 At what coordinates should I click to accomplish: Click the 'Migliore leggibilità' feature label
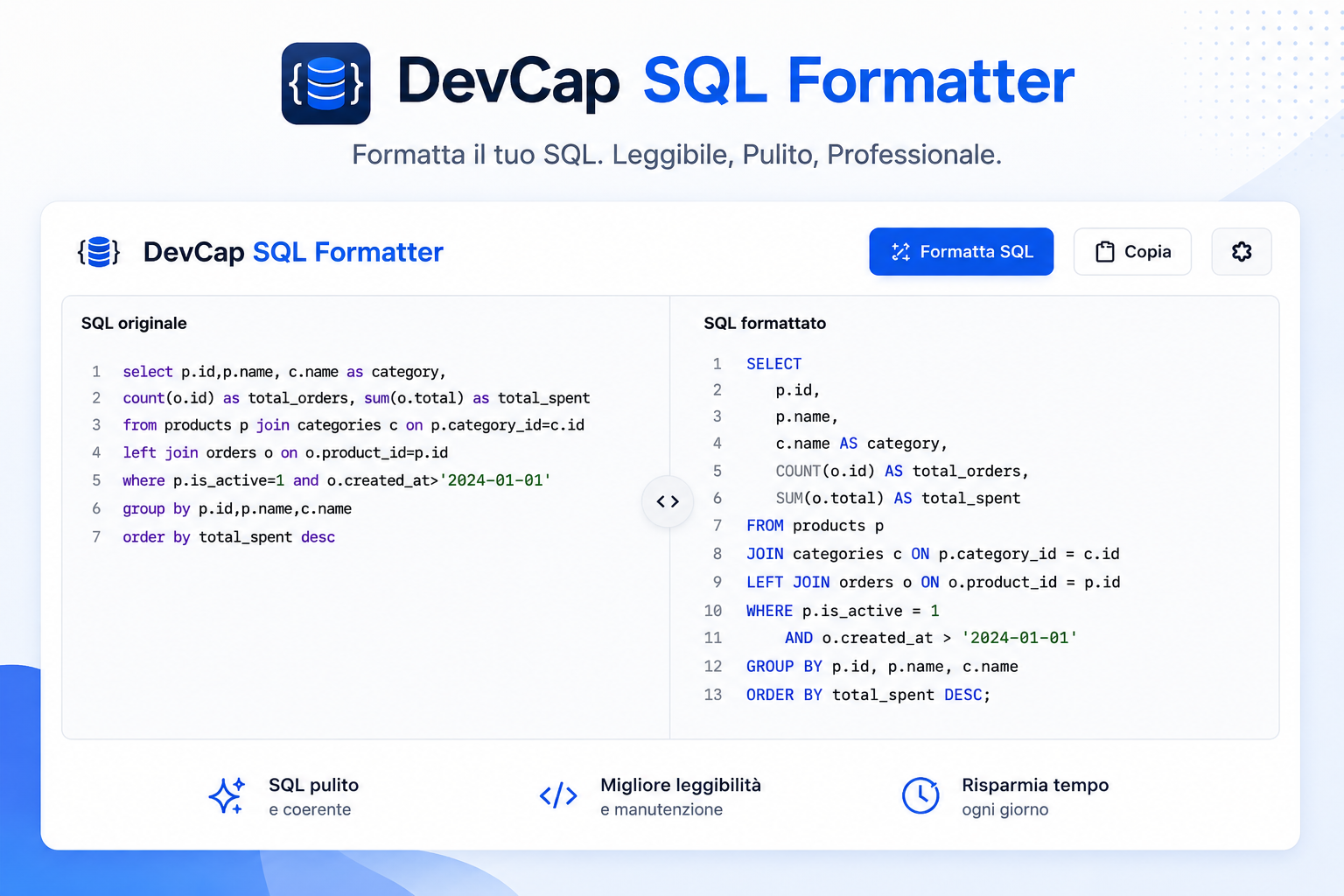[681, 785]
